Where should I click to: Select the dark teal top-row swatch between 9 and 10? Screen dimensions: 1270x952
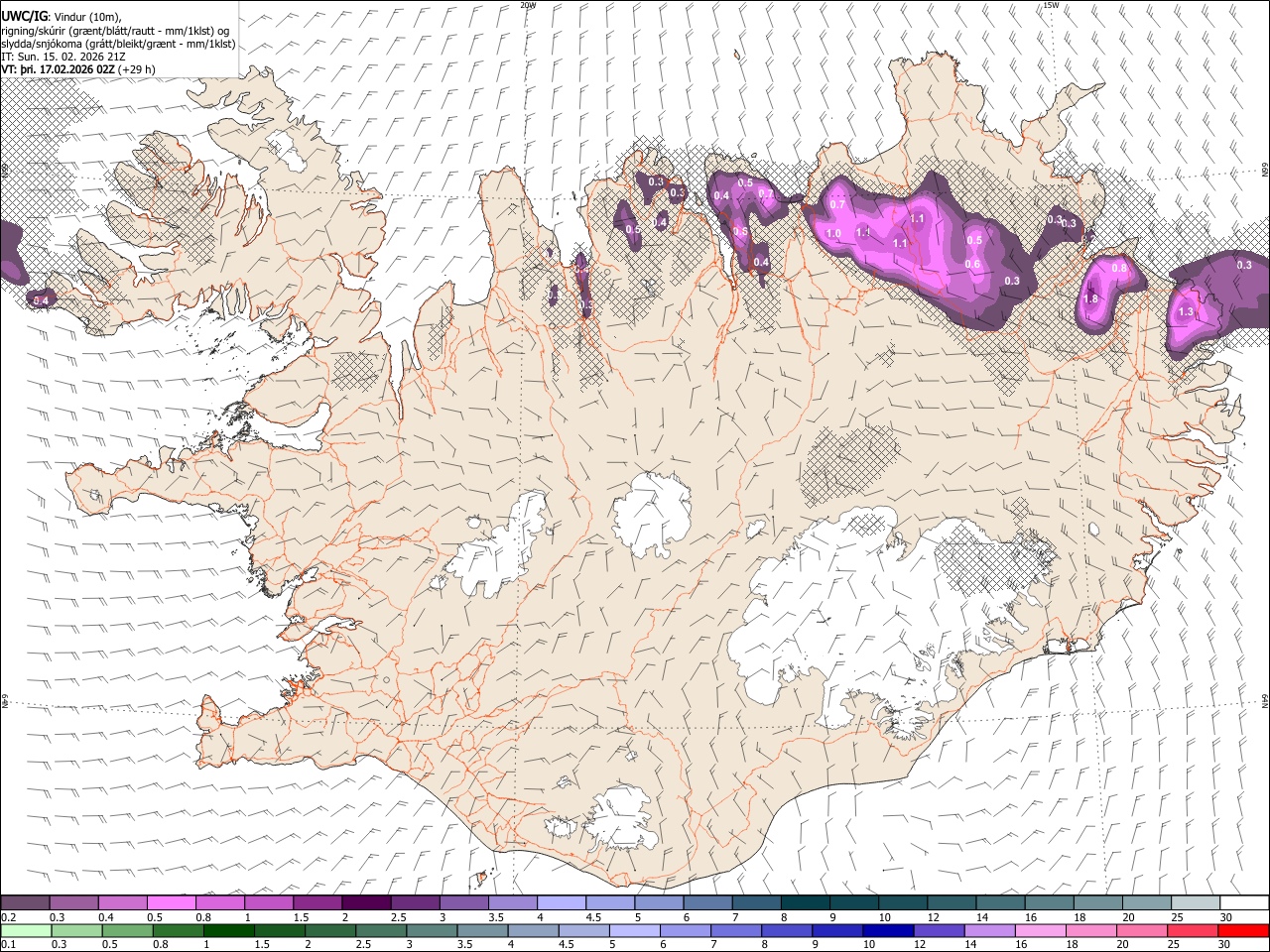coord(853,903)
